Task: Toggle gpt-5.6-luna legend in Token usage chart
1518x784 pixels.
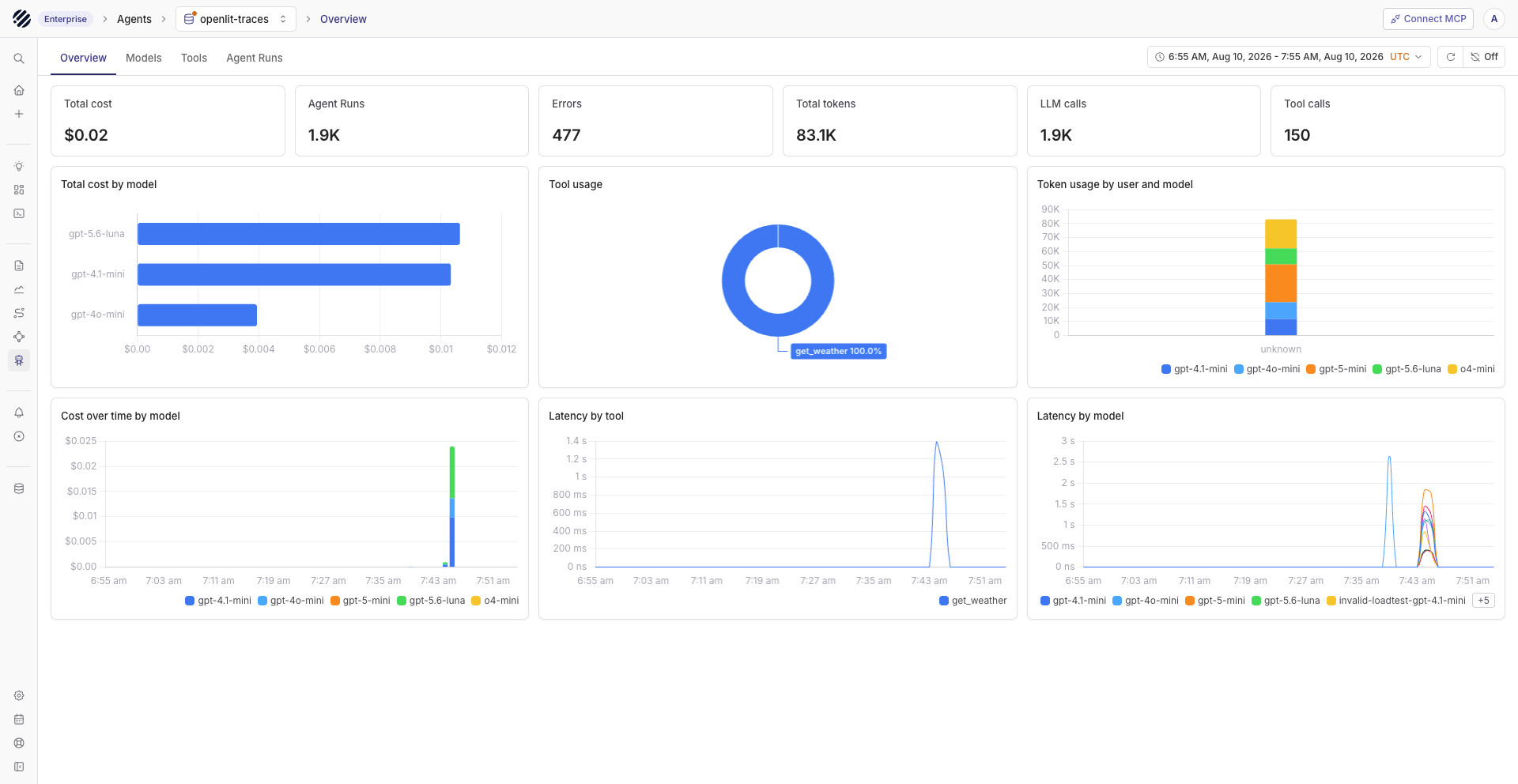Action: 1407,369
